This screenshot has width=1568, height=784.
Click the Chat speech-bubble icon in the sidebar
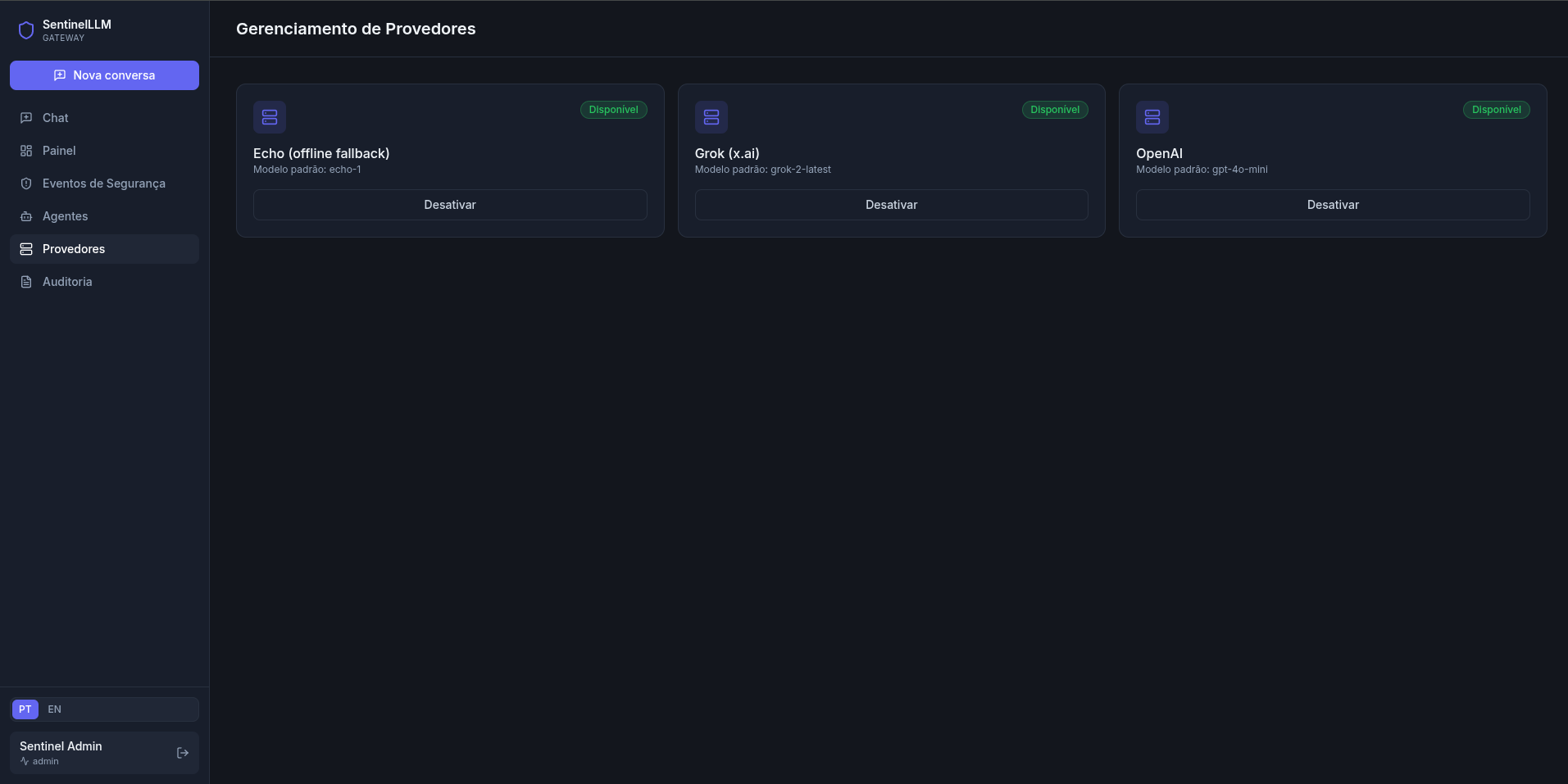click(x=26, y=118)
